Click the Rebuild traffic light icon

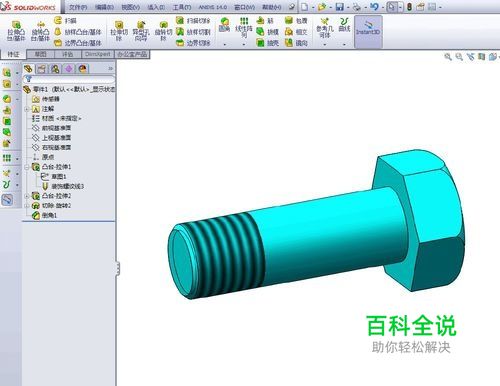(x=409, y=7)
